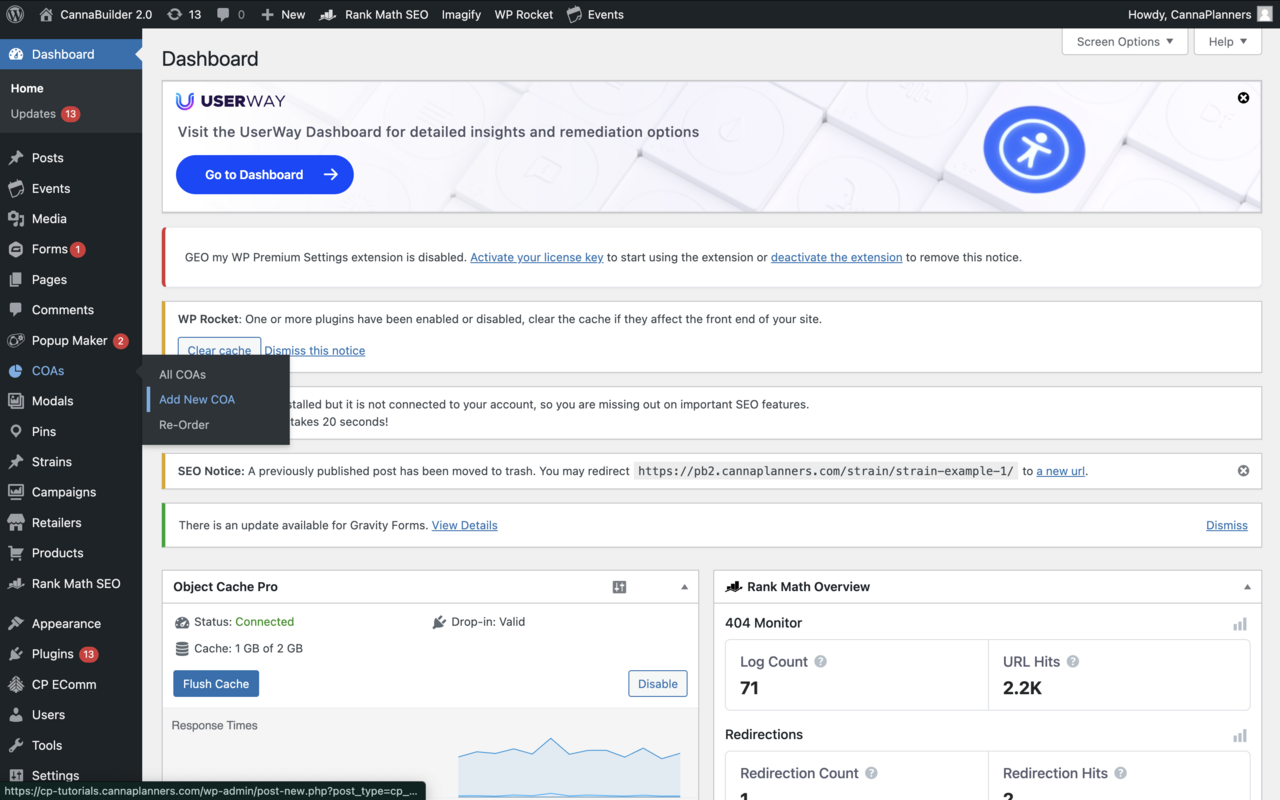Image resolution: width=1280 pixels, height=800 pixels.
Task: Click the UserWay accessibility figure icon
Action: click(x=1034, y=149)
